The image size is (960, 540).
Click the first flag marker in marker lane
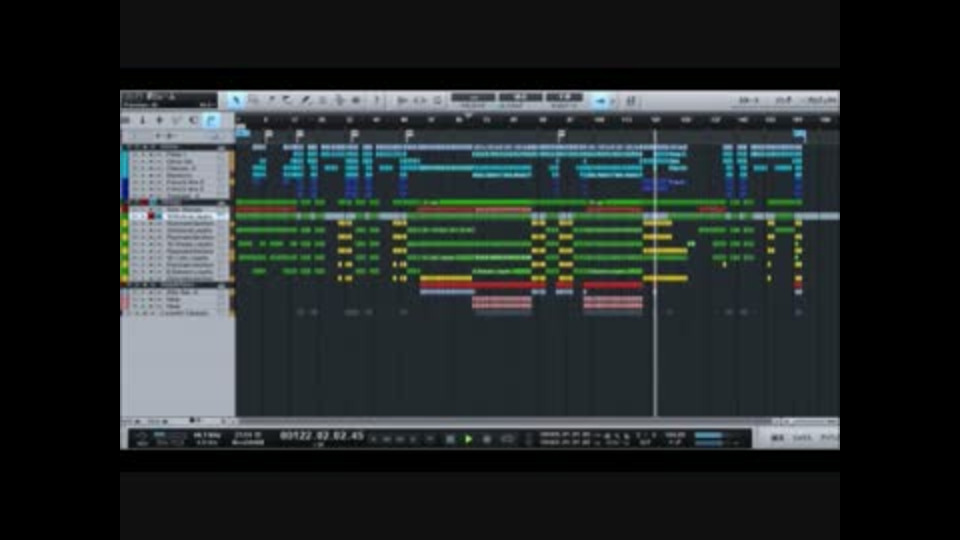point(268,135)
